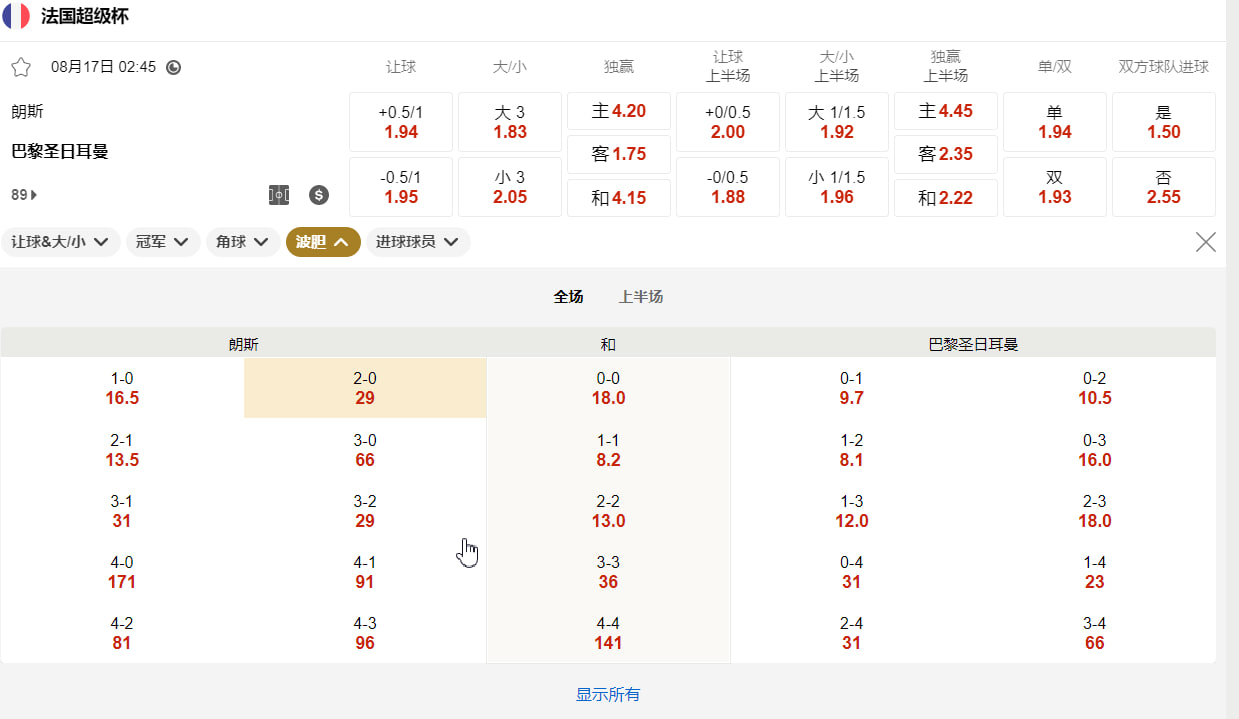Pick correct score 0-3 at 16.0

[x=1095, y=450]
